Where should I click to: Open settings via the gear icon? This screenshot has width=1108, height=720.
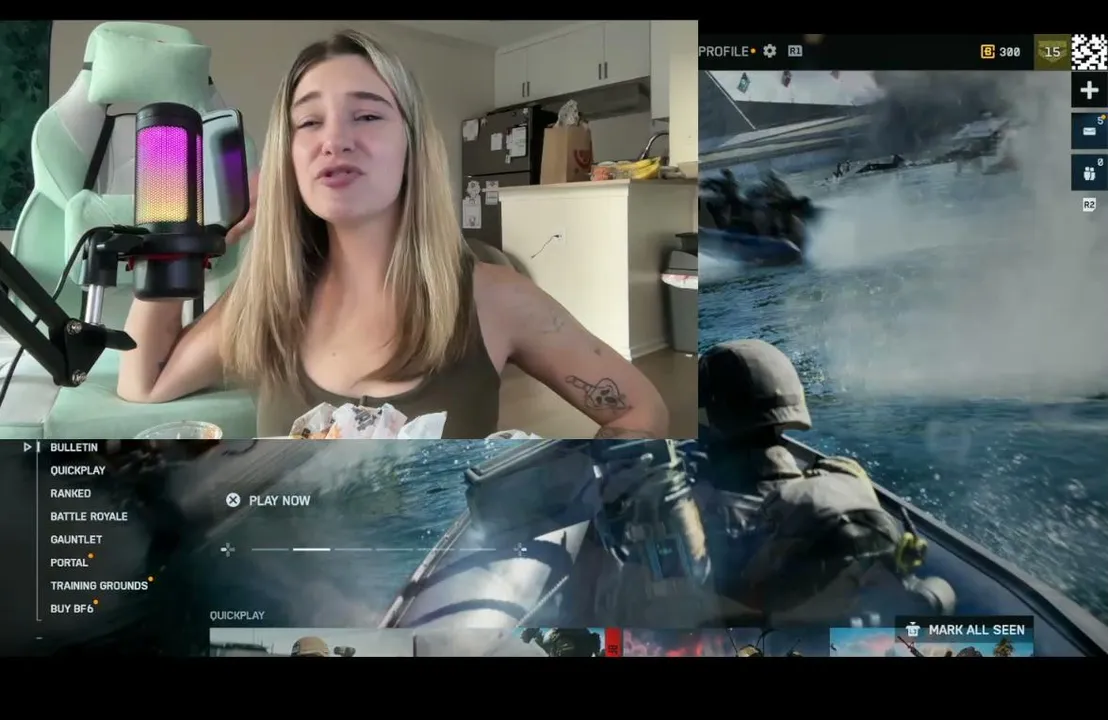[x=770, y=51]
